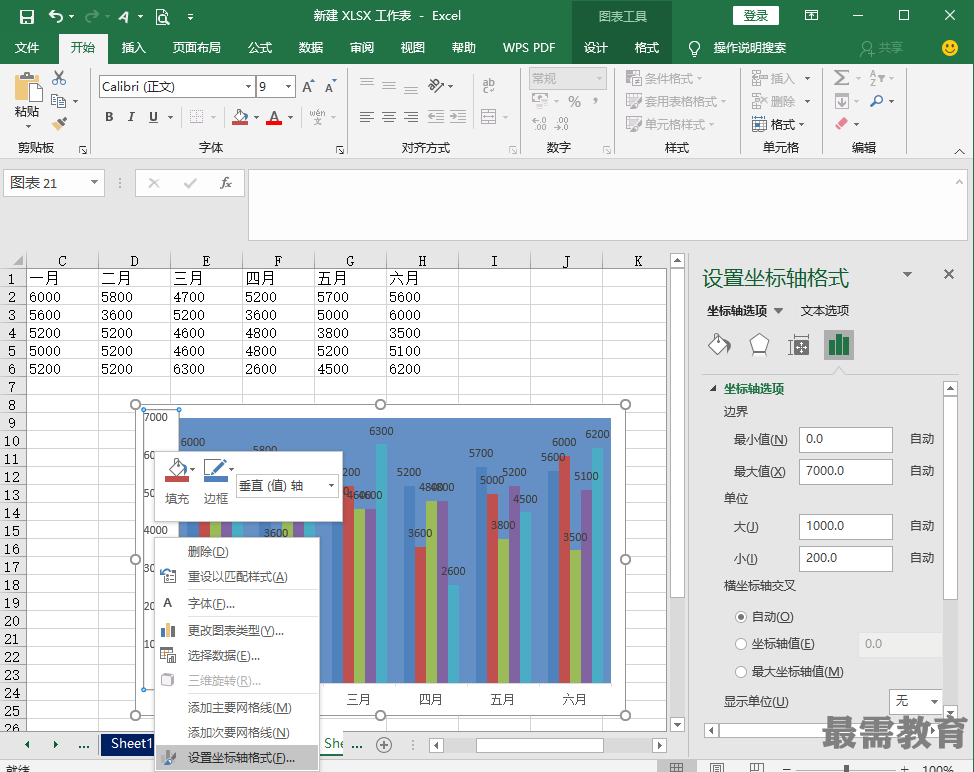974x772 pixels.
Task: Cut selection with the scissors icon
Action: (59, 78)
